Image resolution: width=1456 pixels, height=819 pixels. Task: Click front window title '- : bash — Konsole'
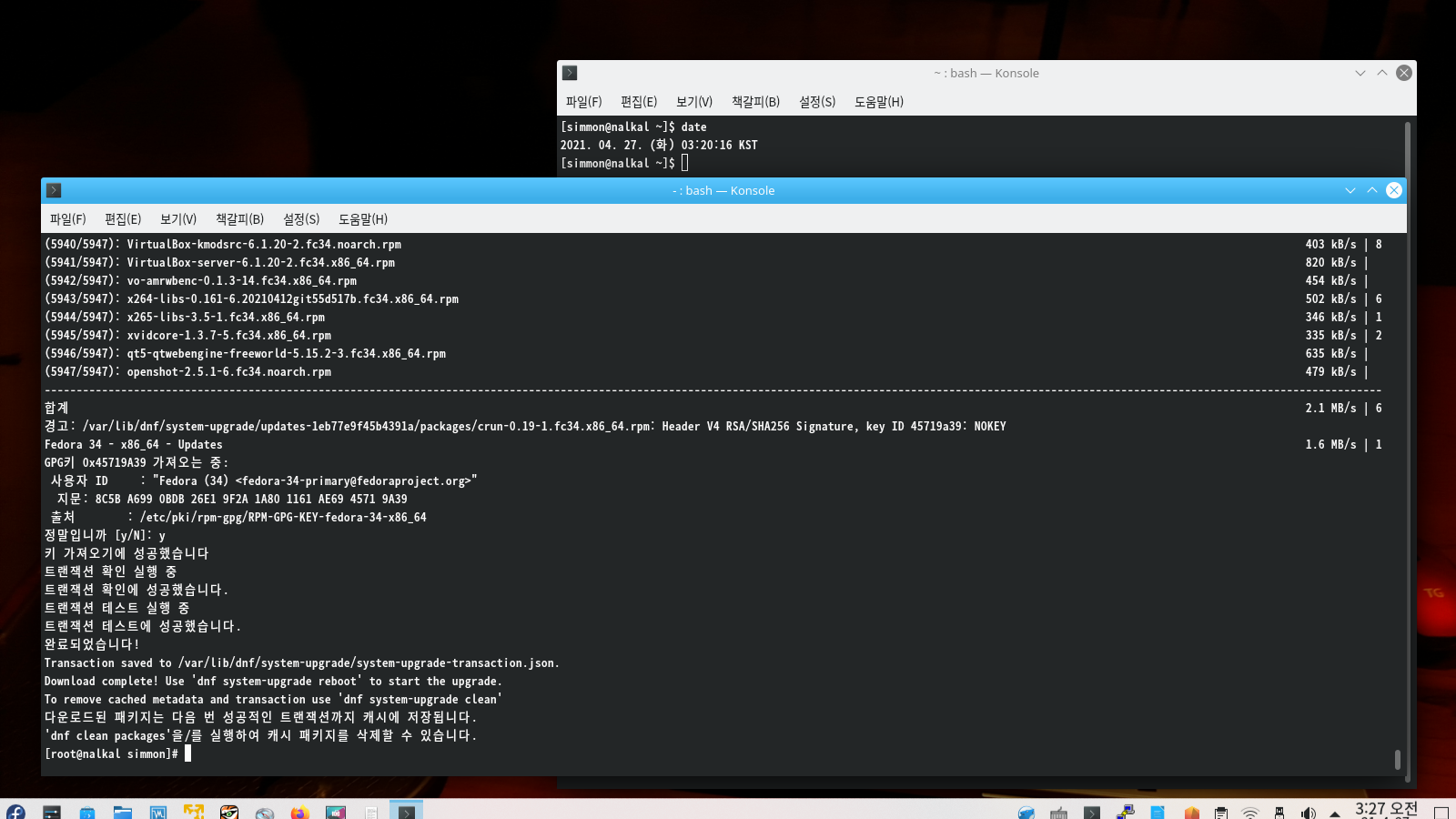coord(723,190)
